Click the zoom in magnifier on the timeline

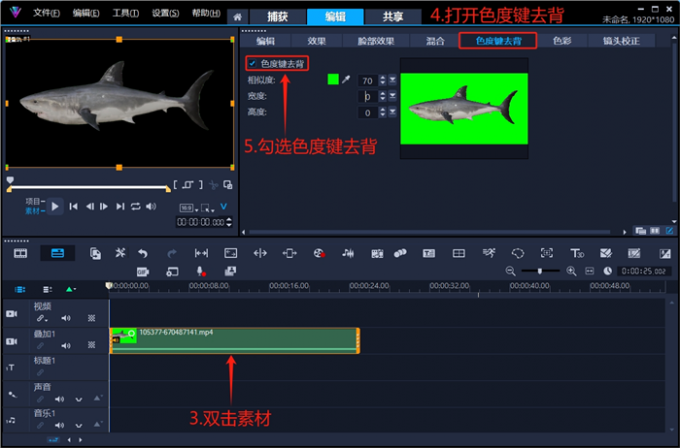click(x=572, y=271)
